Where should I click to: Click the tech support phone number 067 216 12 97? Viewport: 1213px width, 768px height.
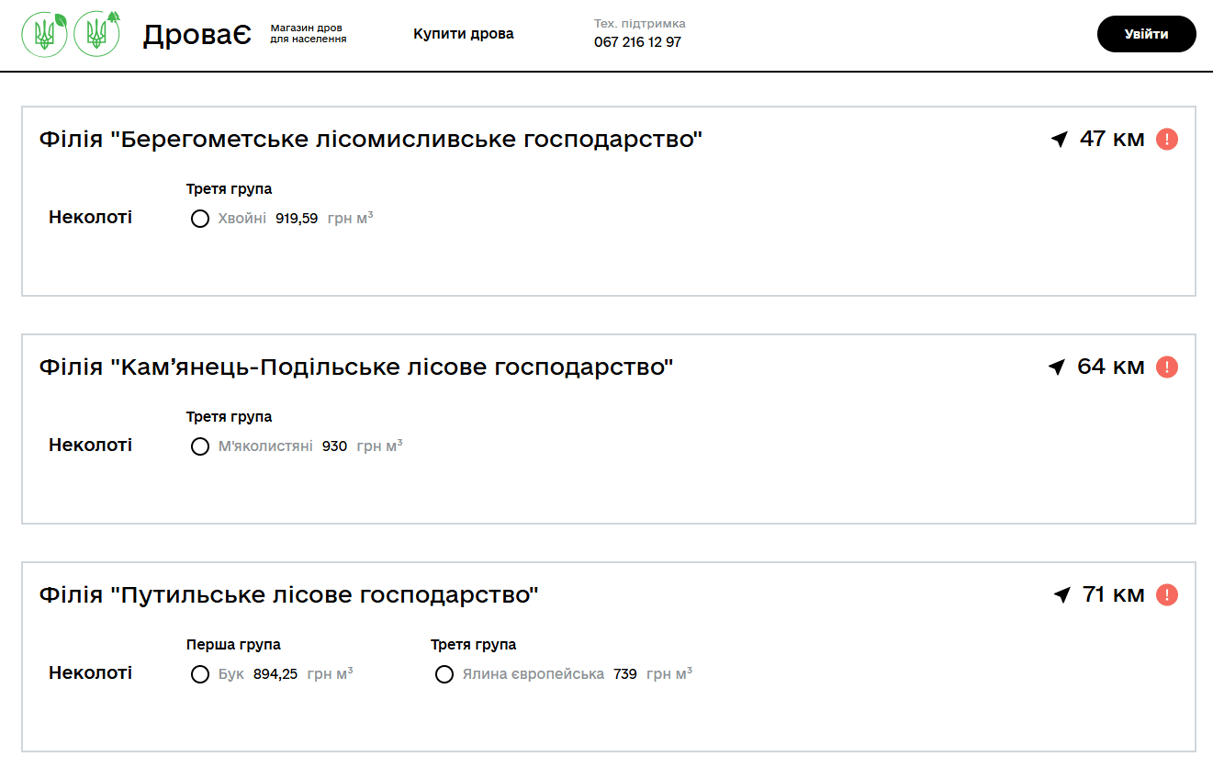pos(637,42)
